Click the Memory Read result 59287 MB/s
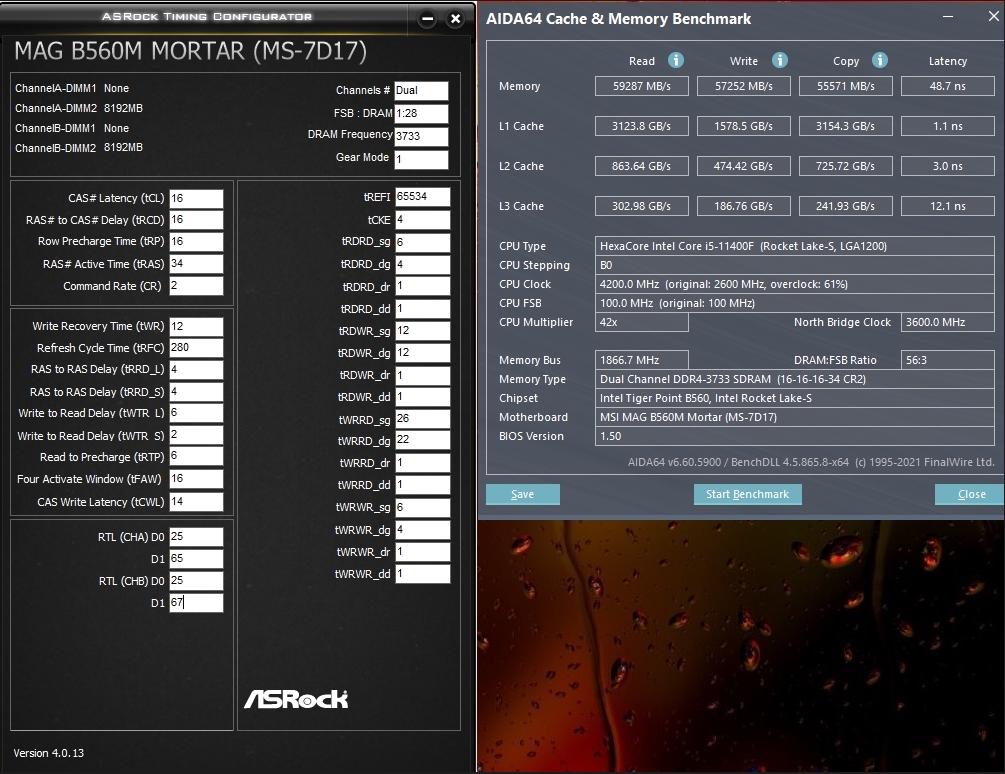The image size is (1005, 774). [x=642, y=86]
